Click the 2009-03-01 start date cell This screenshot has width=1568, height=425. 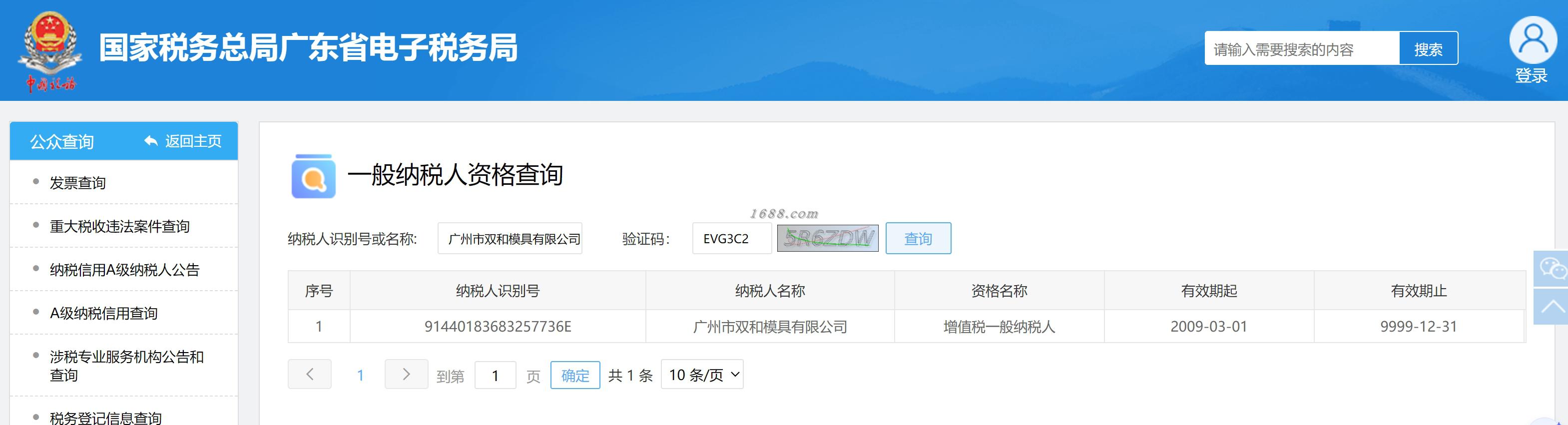(x=1208, y=326)
